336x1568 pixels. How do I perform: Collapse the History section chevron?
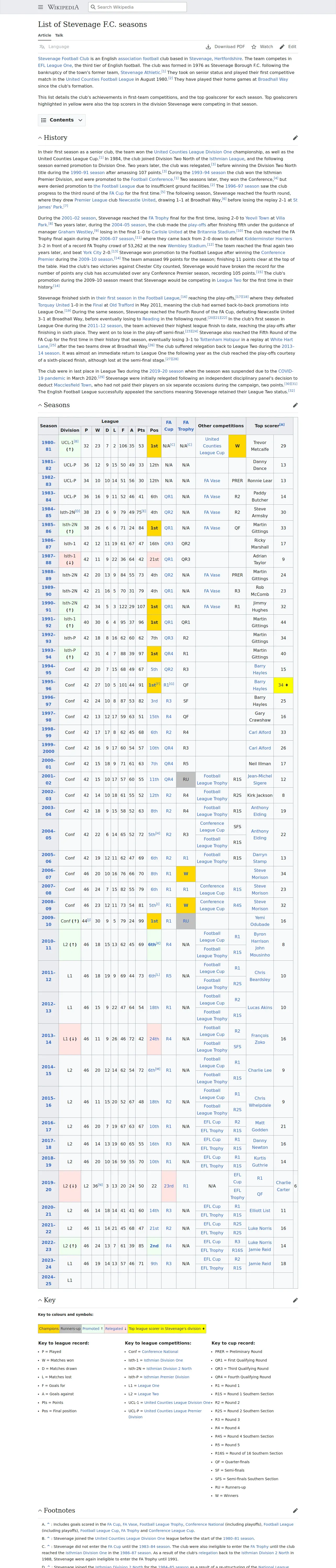tap(40, 138)
